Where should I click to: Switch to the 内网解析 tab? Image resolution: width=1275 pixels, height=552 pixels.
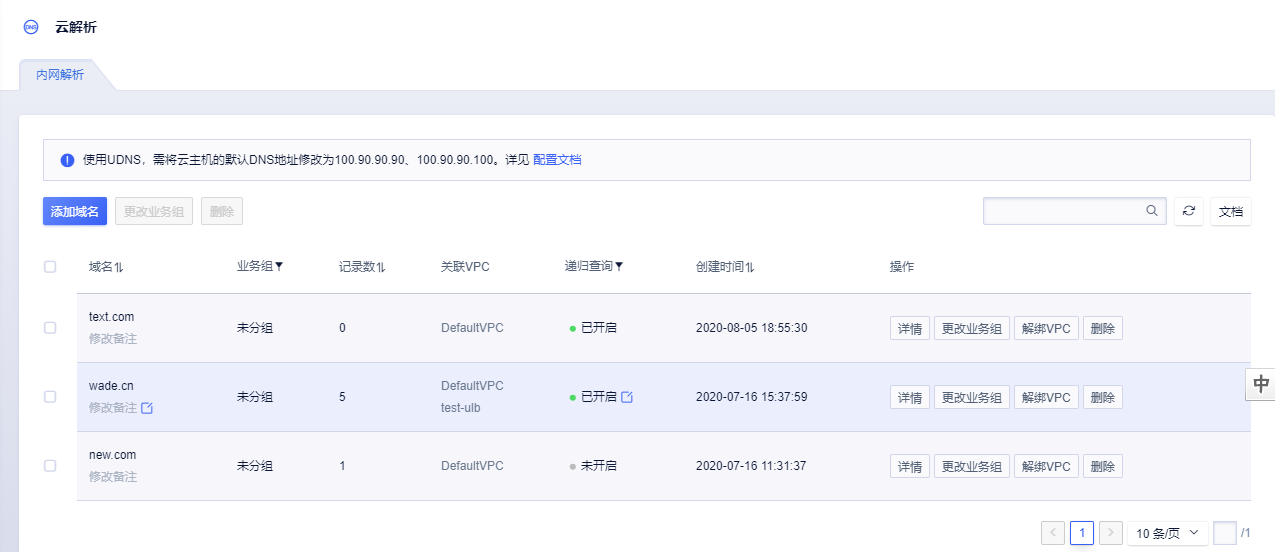[x=60, y=75]
